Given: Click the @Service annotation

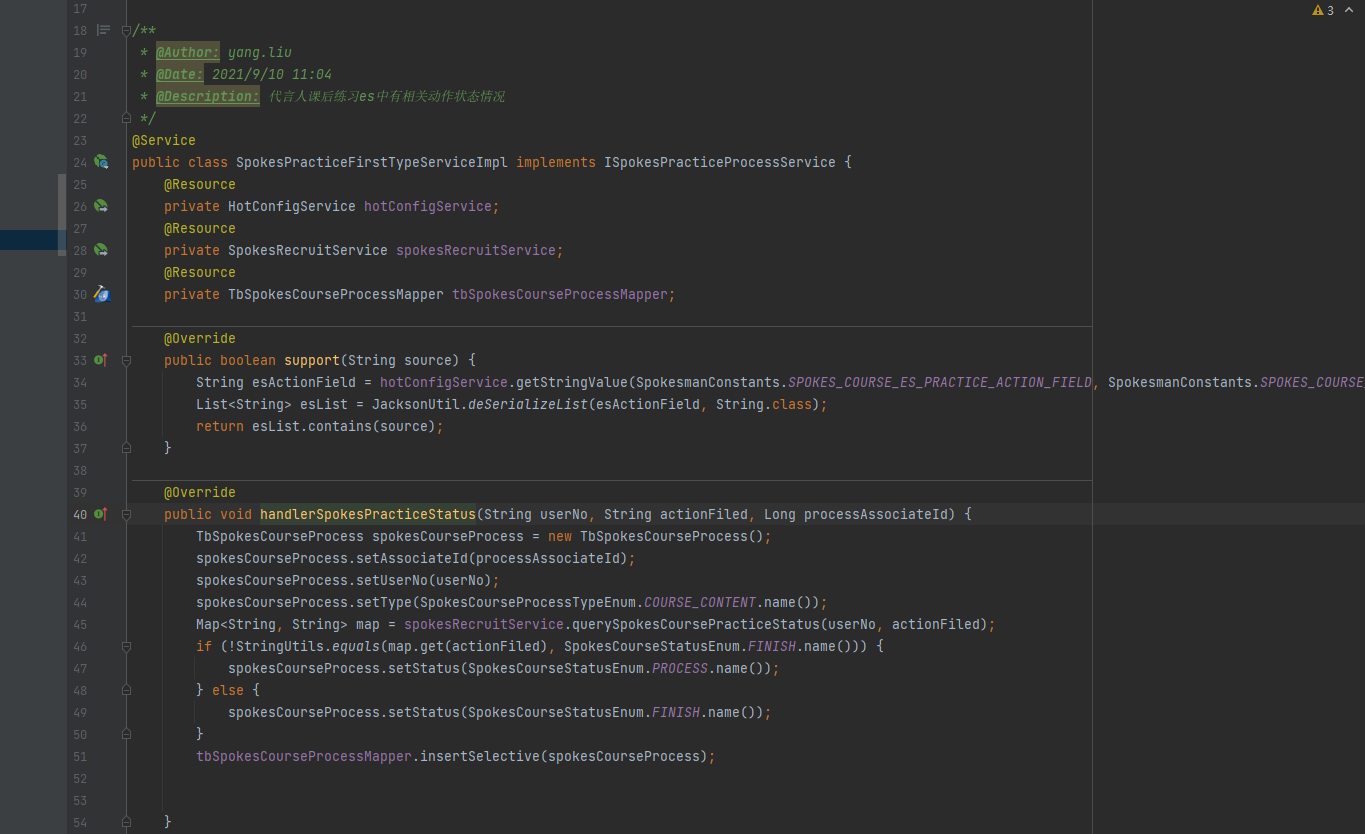Looking at the screenshot, I should [164, 140].
